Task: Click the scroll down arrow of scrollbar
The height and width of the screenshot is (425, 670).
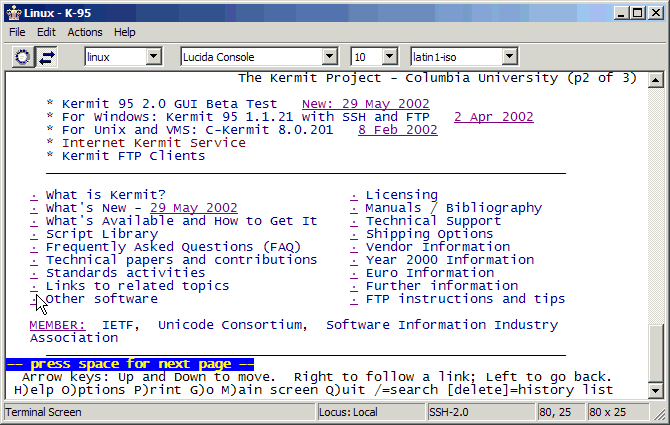Action: tap(655, 390)
